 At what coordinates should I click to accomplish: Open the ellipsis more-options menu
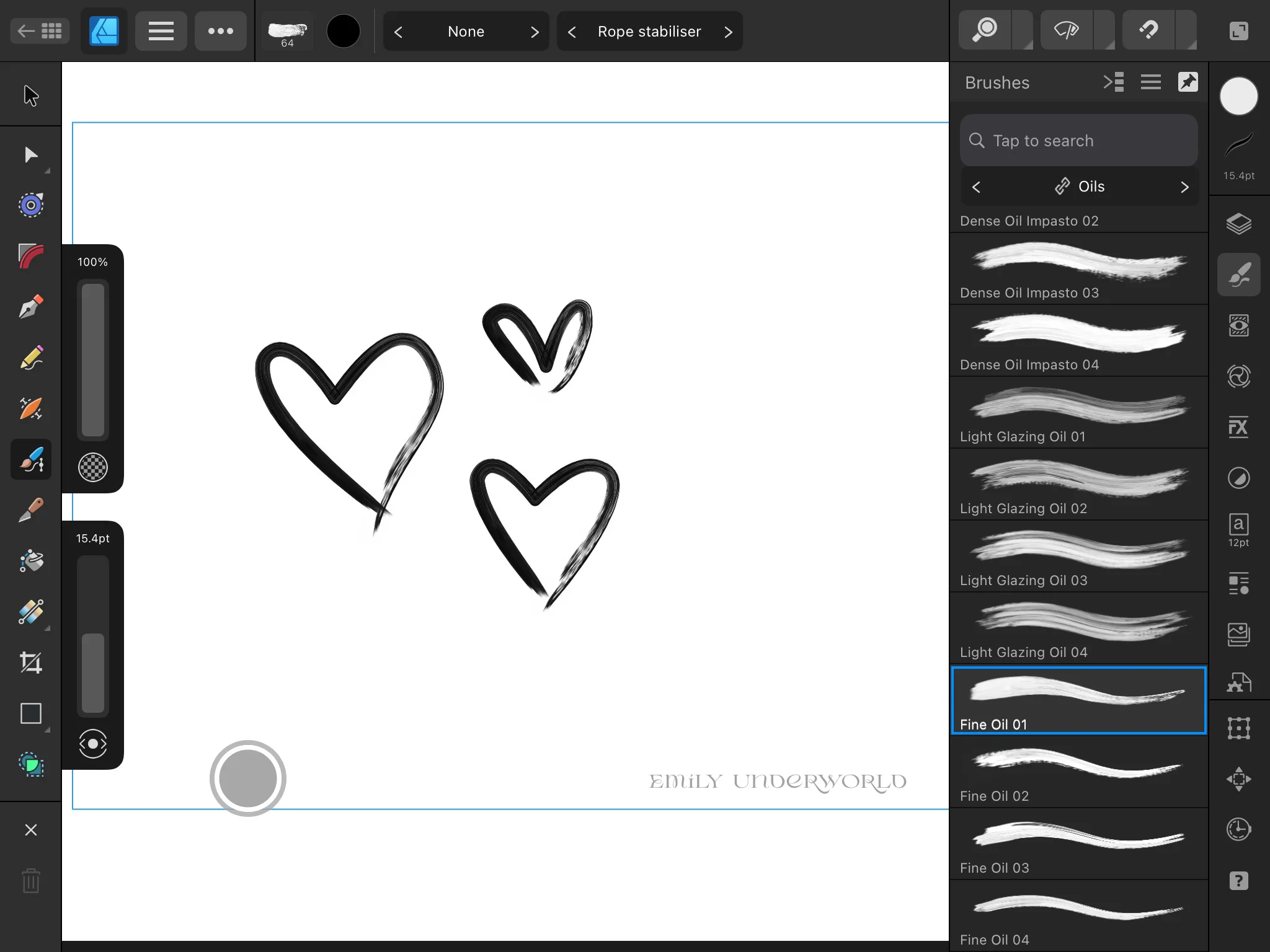point(221,31)
